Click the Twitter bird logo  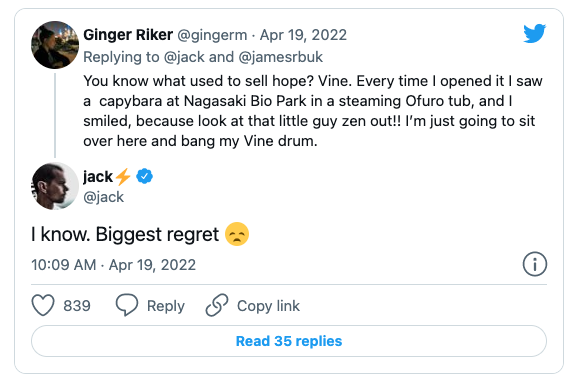(x=535, y=33)
